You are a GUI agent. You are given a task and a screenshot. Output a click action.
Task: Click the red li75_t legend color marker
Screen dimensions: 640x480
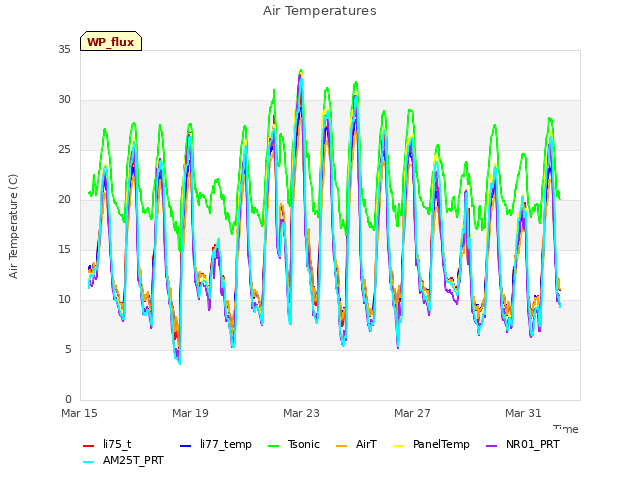(x=89, y=446)
